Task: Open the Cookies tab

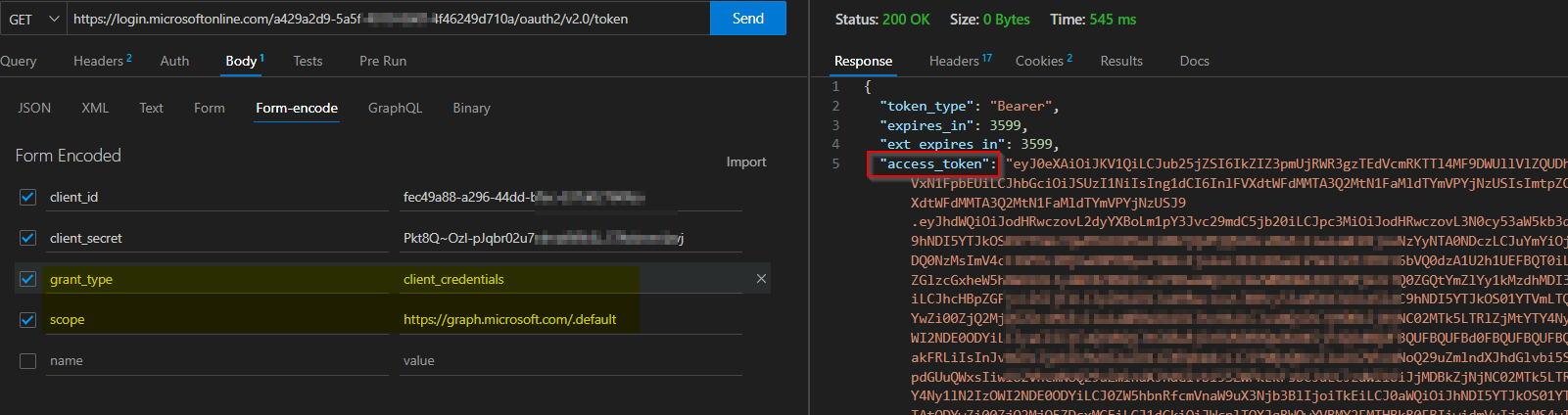Action: pyautogui.click(x=1044, y=61)
